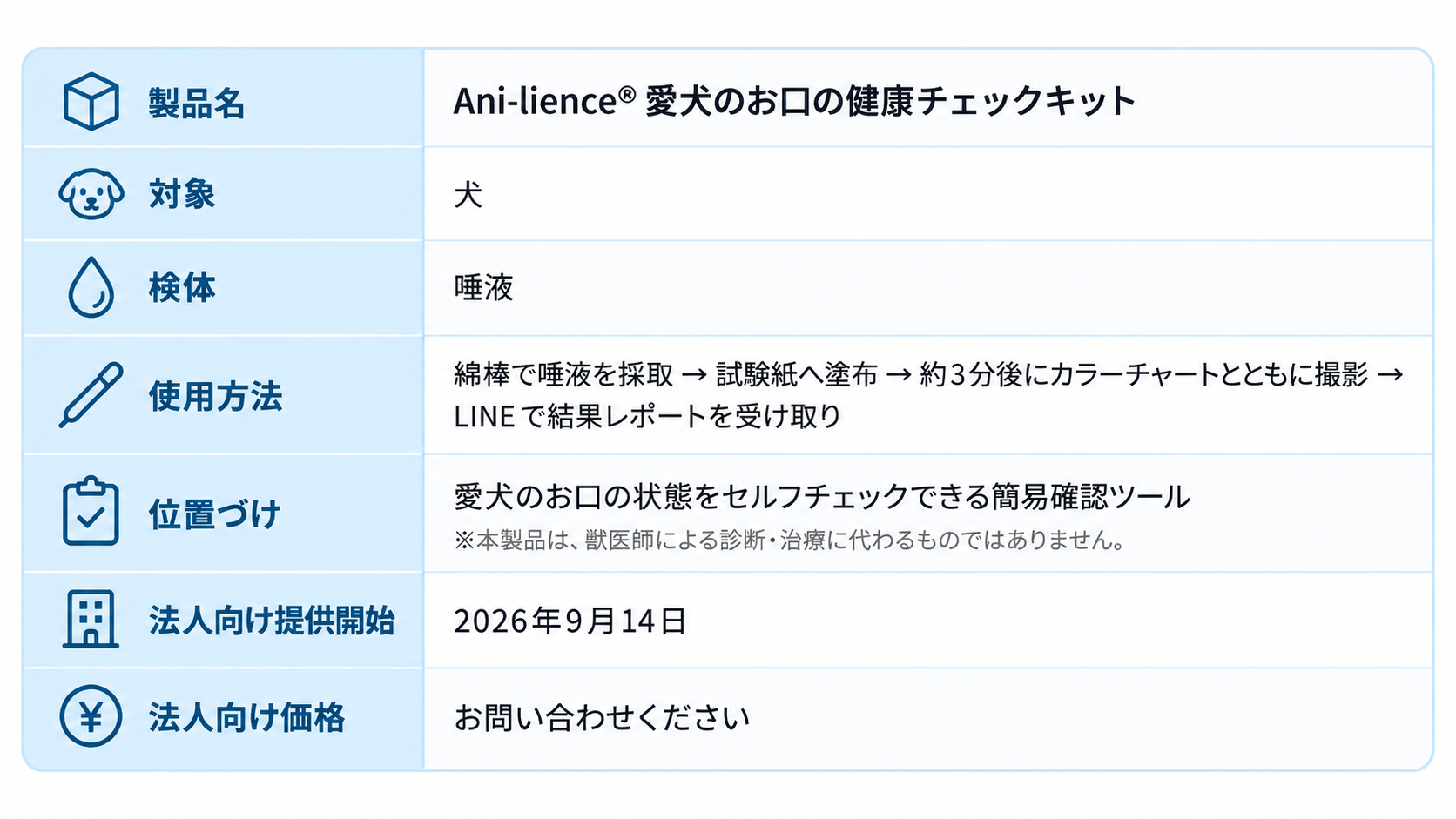Click the usage line LINEで結果レポートを受け取り
Image resolution: width=1456 pixels, height=819 pixels.
(x=647, y=416)
